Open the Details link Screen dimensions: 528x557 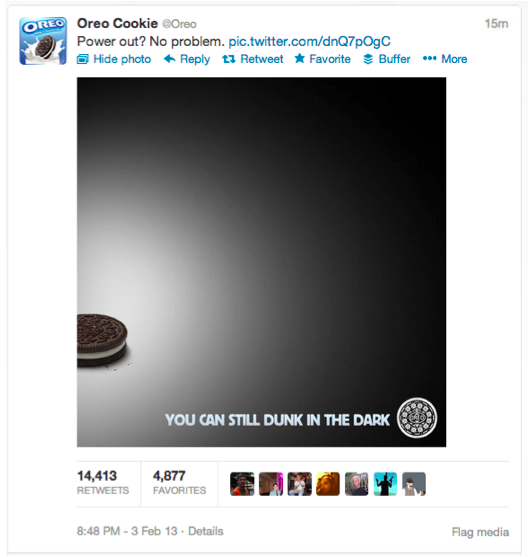[206, 531]
